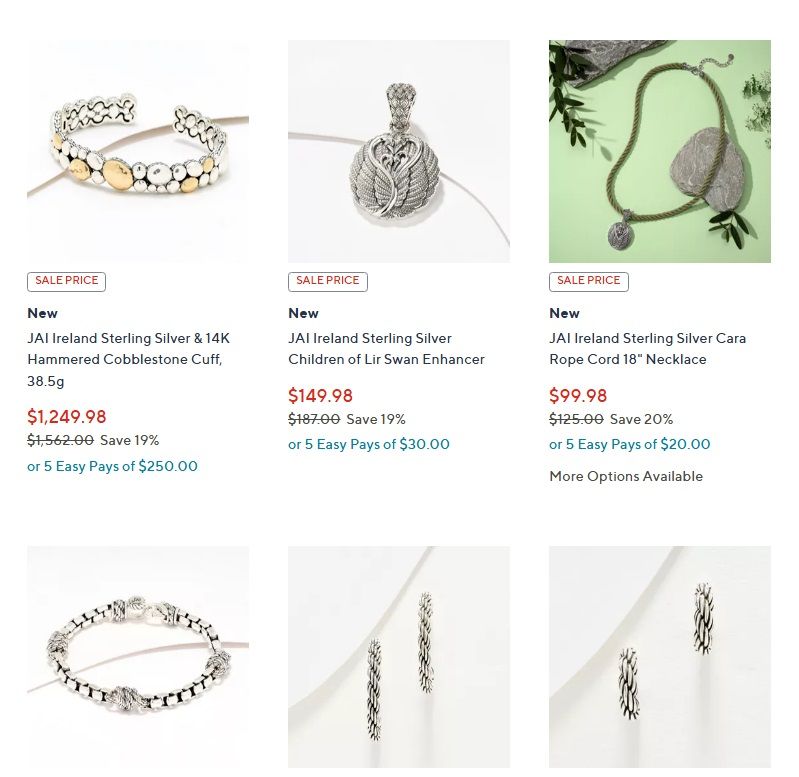Click '5 Easy Pays of $250.00' link
This screenshot has height=777, width=799.
click(x=113, y=466)
